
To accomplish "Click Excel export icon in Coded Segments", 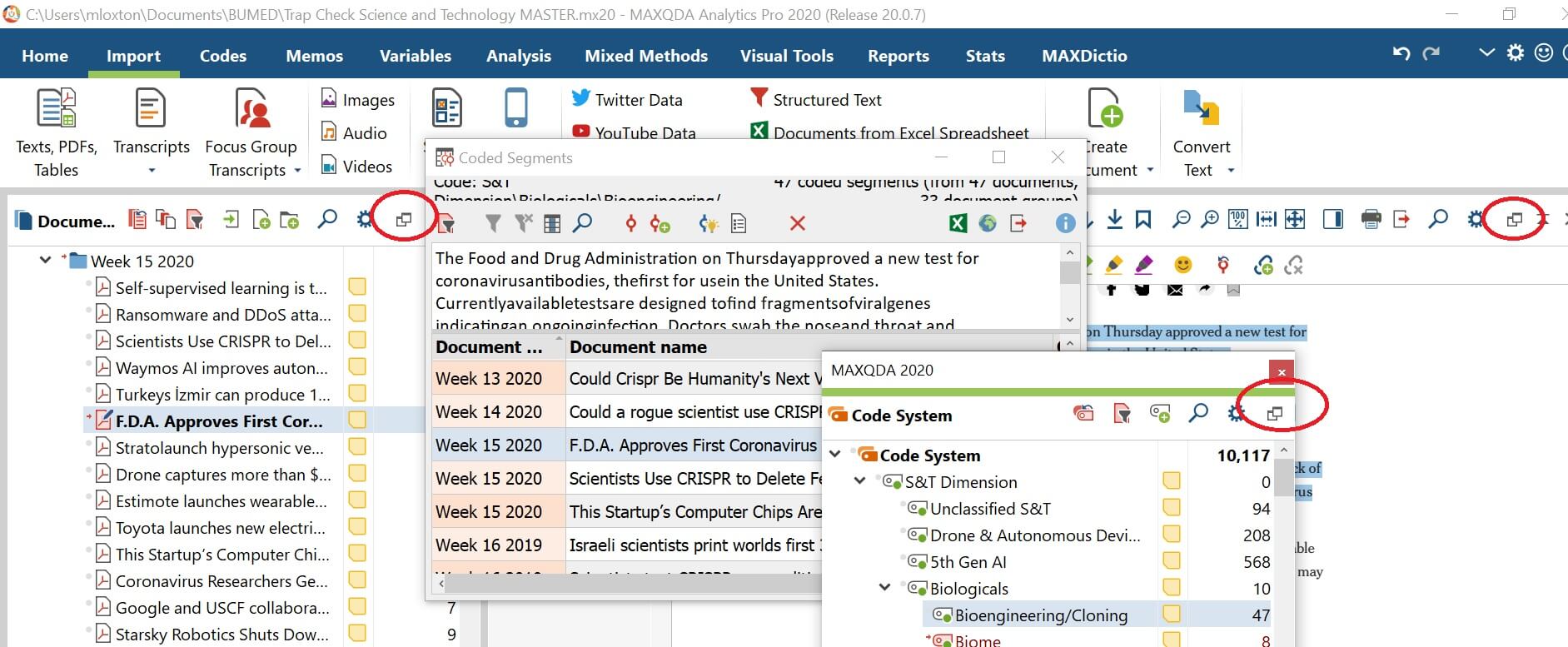I will point(958,223).
